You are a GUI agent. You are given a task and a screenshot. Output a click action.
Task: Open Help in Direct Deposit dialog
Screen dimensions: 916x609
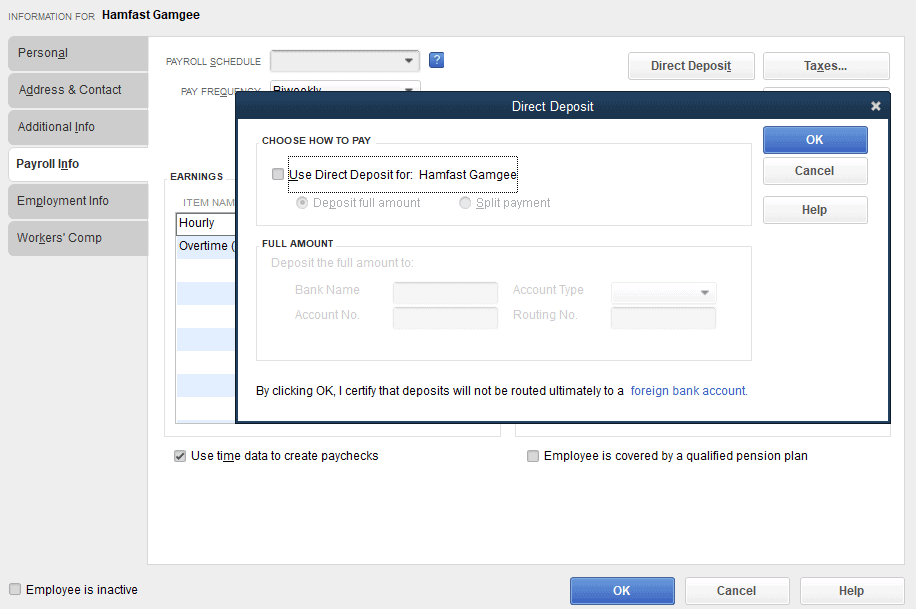point(815,210)
